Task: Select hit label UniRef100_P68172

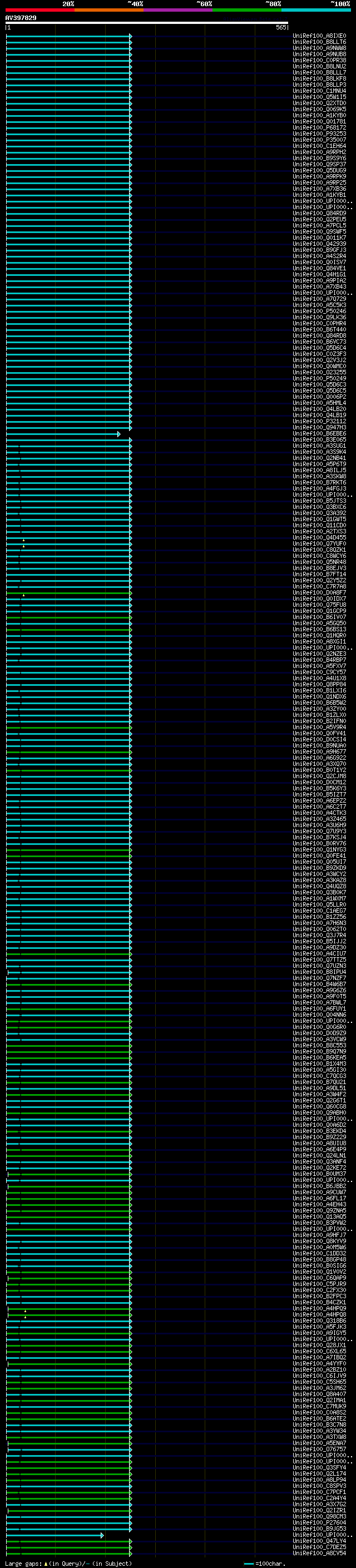Action: (x=319, y=128)
